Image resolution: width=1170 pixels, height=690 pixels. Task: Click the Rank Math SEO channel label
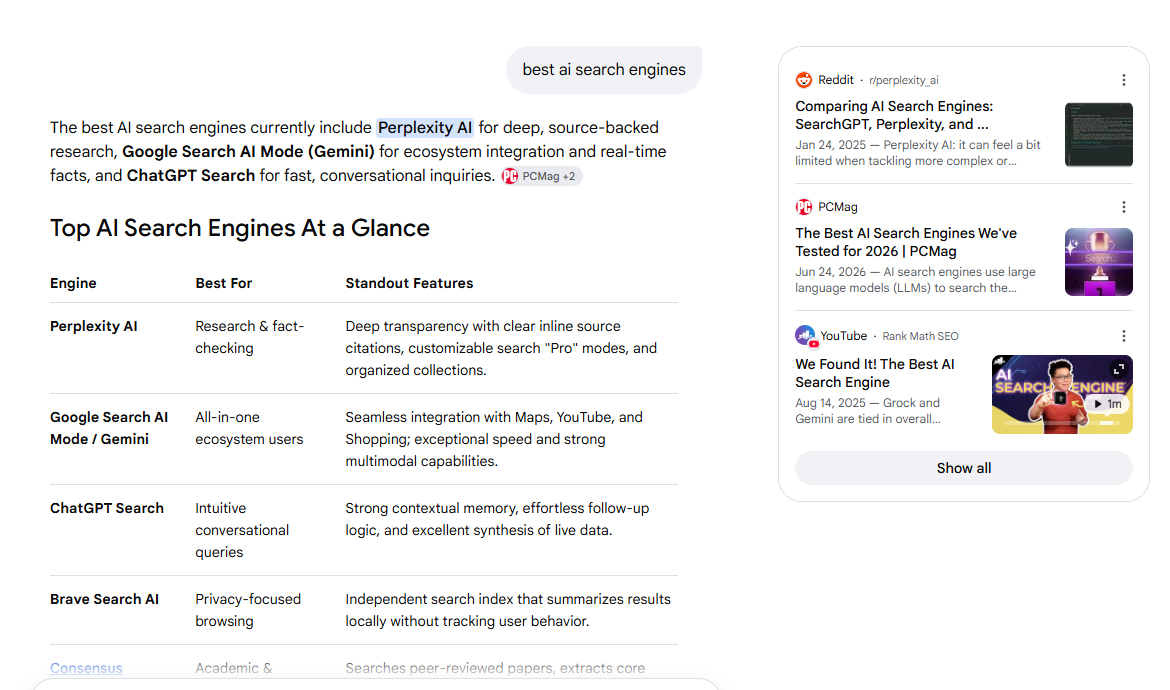point(920,336)
